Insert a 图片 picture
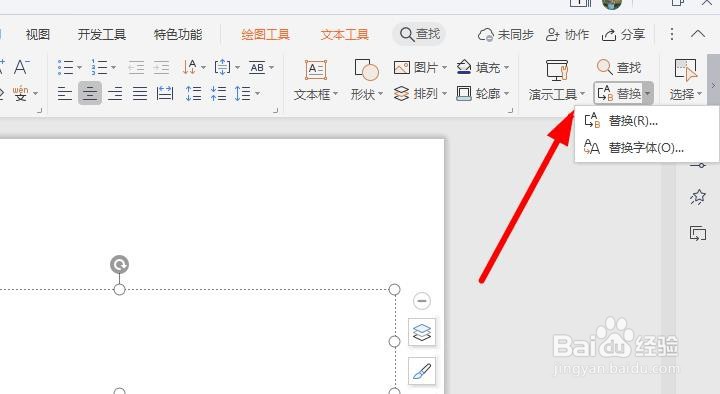This screenshot has height=394, width=720. point(420,68)
